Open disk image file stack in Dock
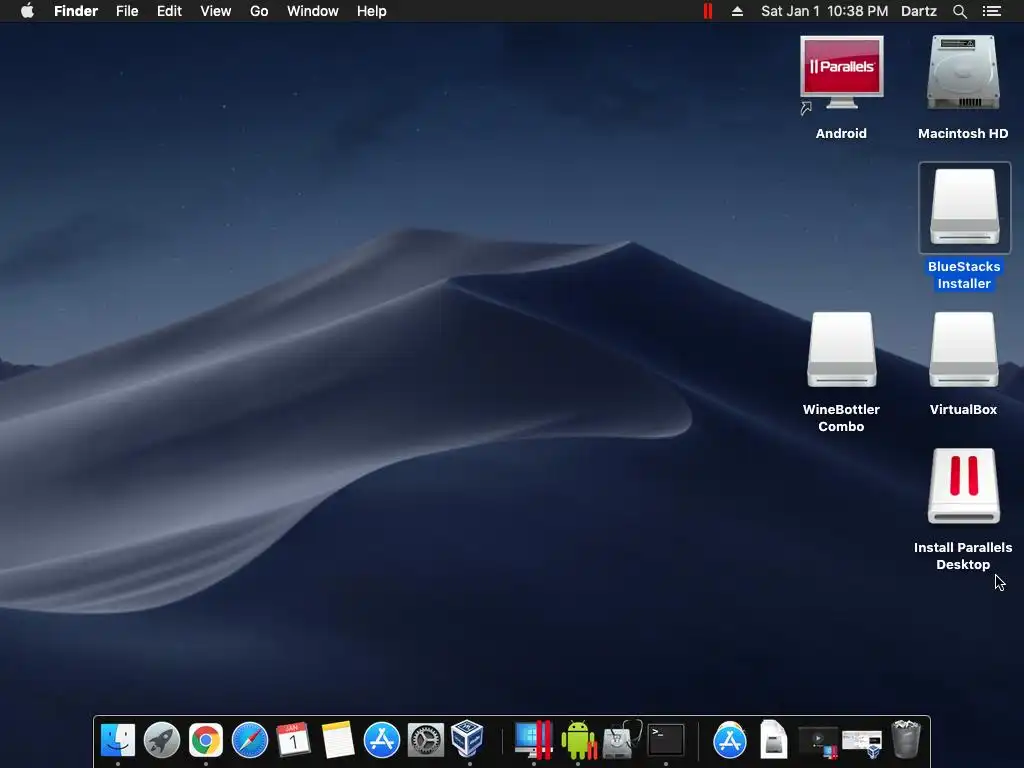 pos(773,740)
